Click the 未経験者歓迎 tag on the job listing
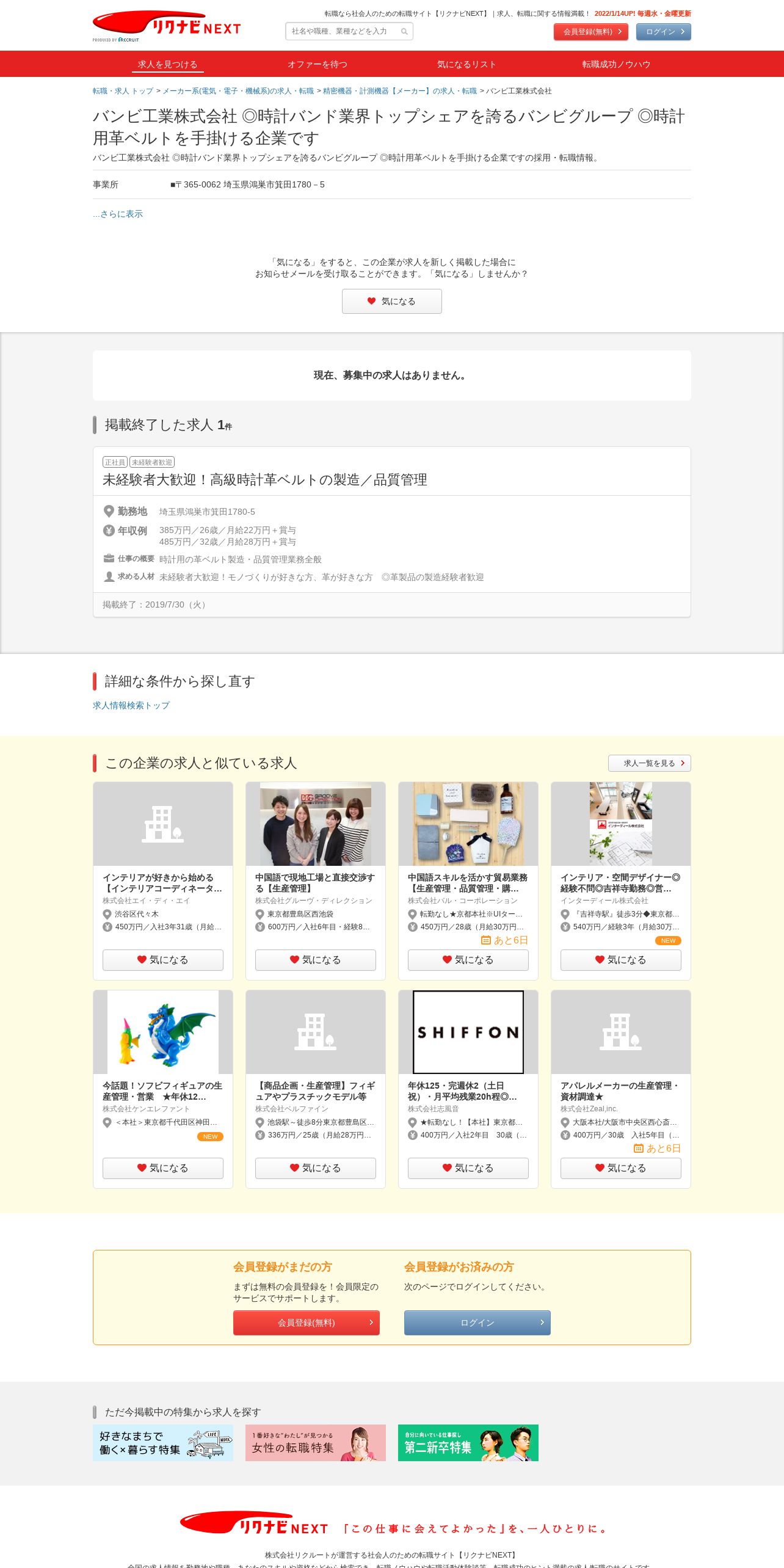 152,462
